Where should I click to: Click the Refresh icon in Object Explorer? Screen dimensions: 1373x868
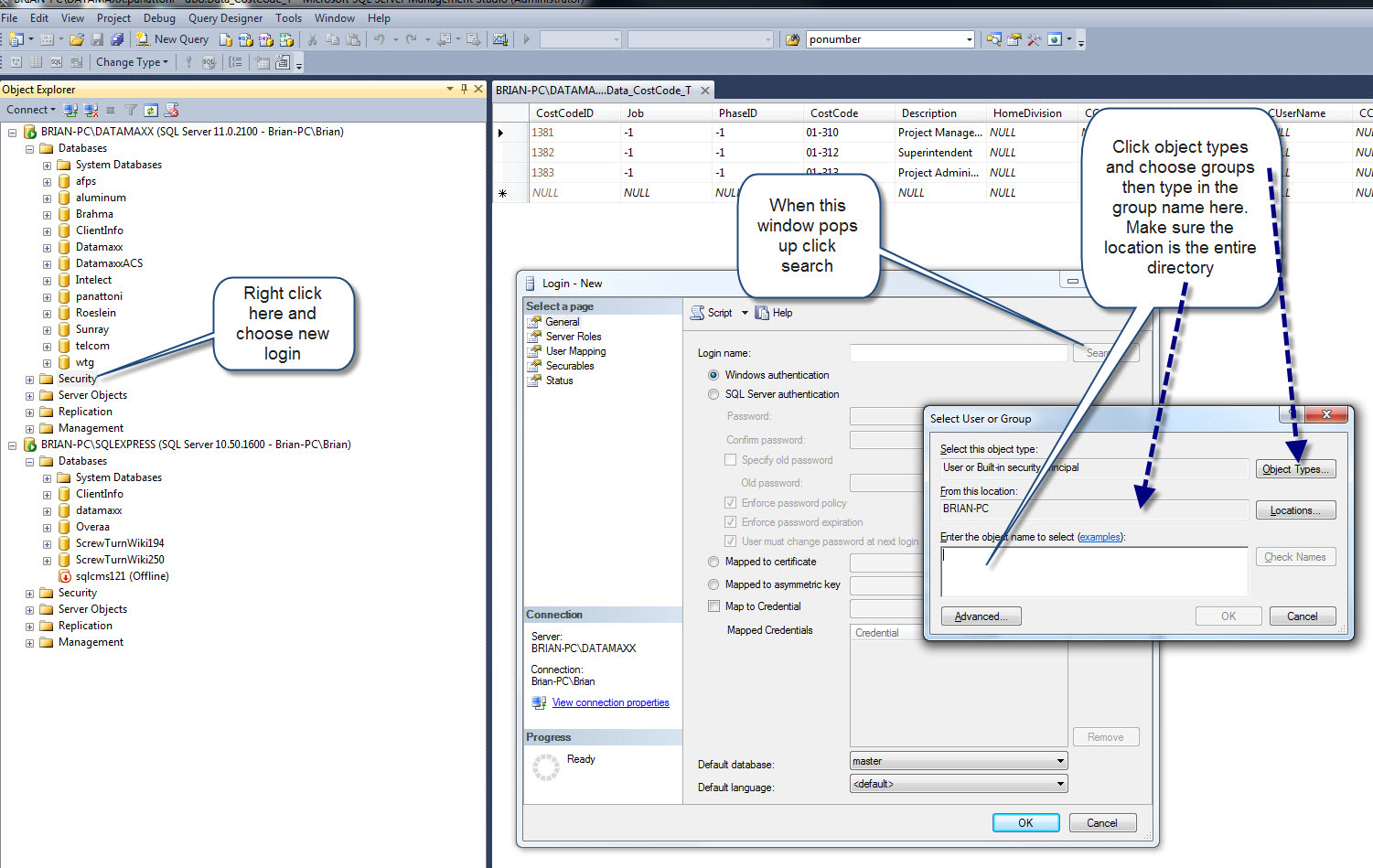click(151, 110)
